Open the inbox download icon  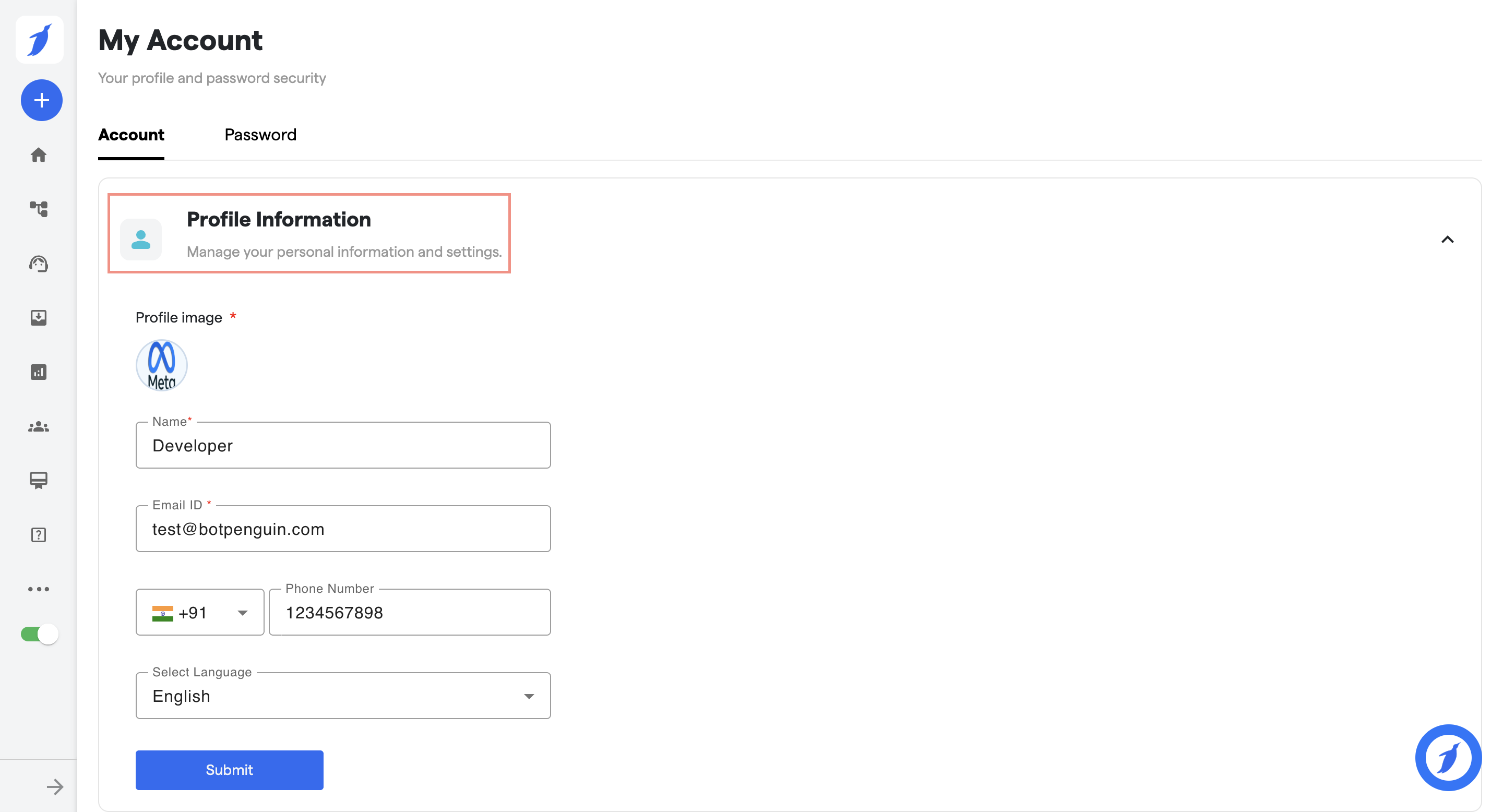[39, 317]
